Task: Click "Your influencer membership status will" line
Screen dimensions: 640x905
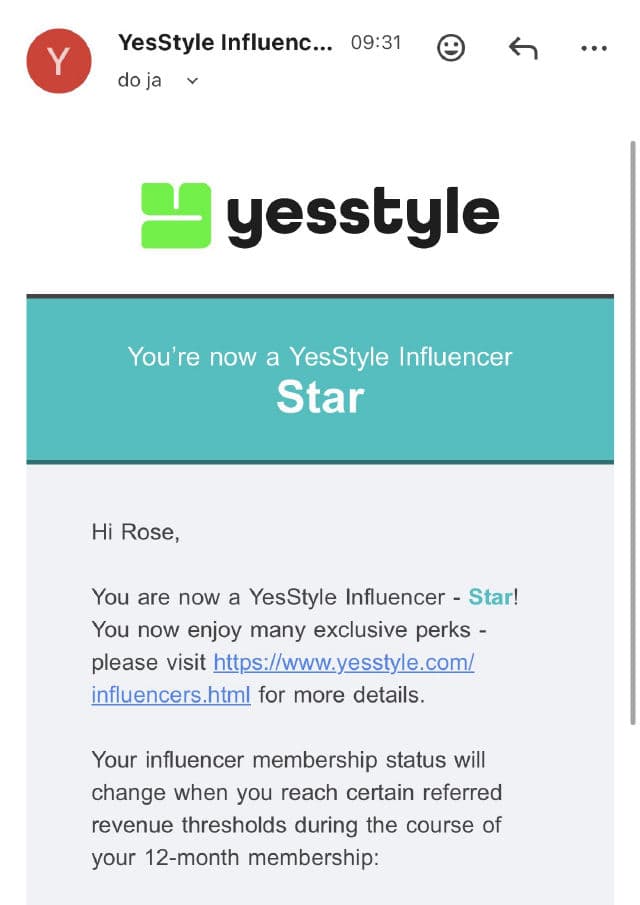Action: pyautogui.click(x=288, y=760)
